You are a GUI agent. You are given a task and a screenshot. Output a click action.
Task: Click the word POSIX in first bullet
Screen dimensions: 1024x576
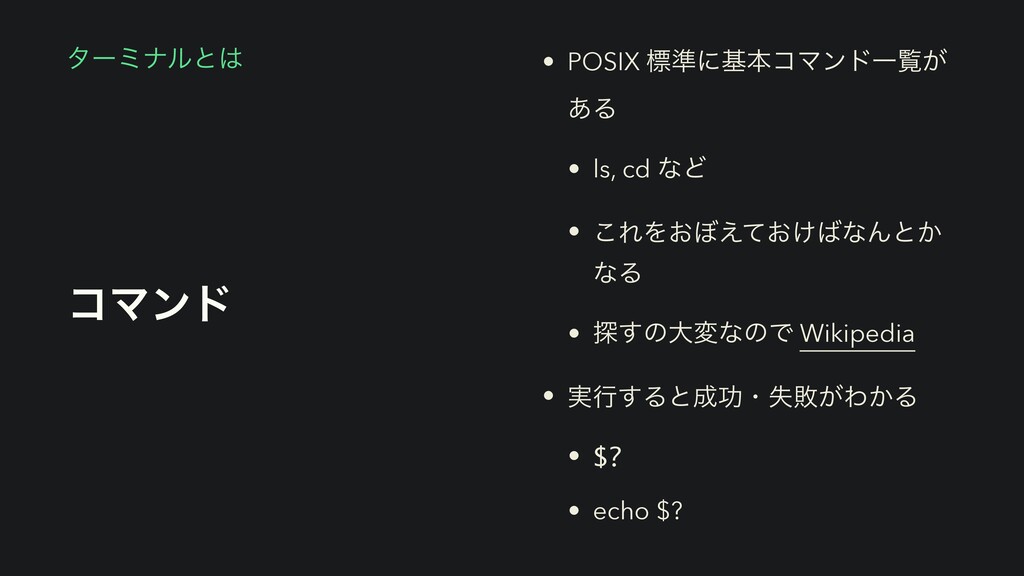[603, 61]
